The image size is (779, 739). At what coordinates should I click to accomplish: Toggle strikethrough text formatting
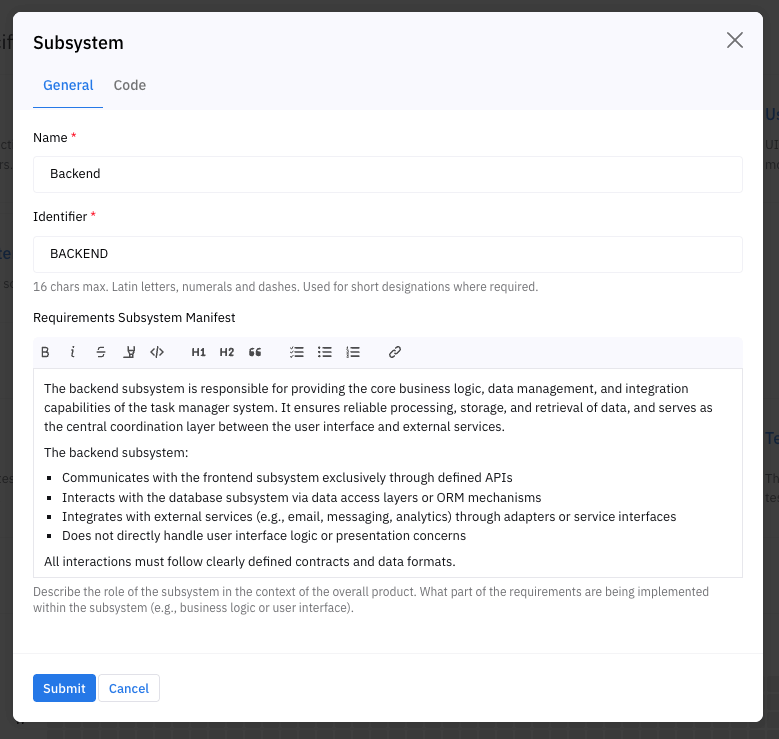(x=101, y=352)
